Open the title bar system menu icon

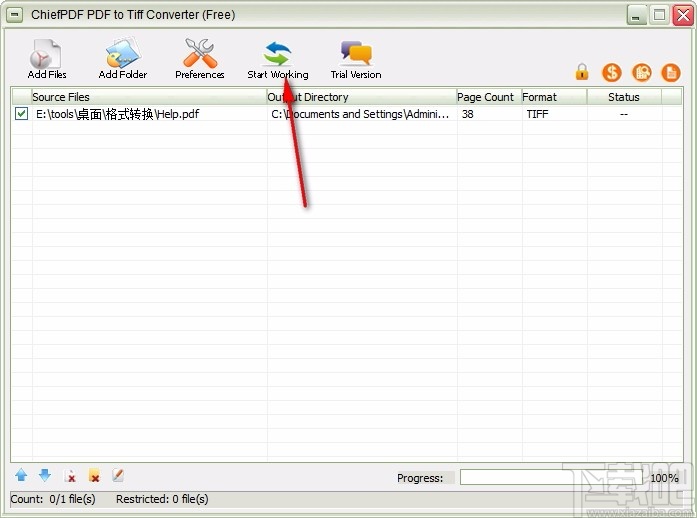(14, 15)
